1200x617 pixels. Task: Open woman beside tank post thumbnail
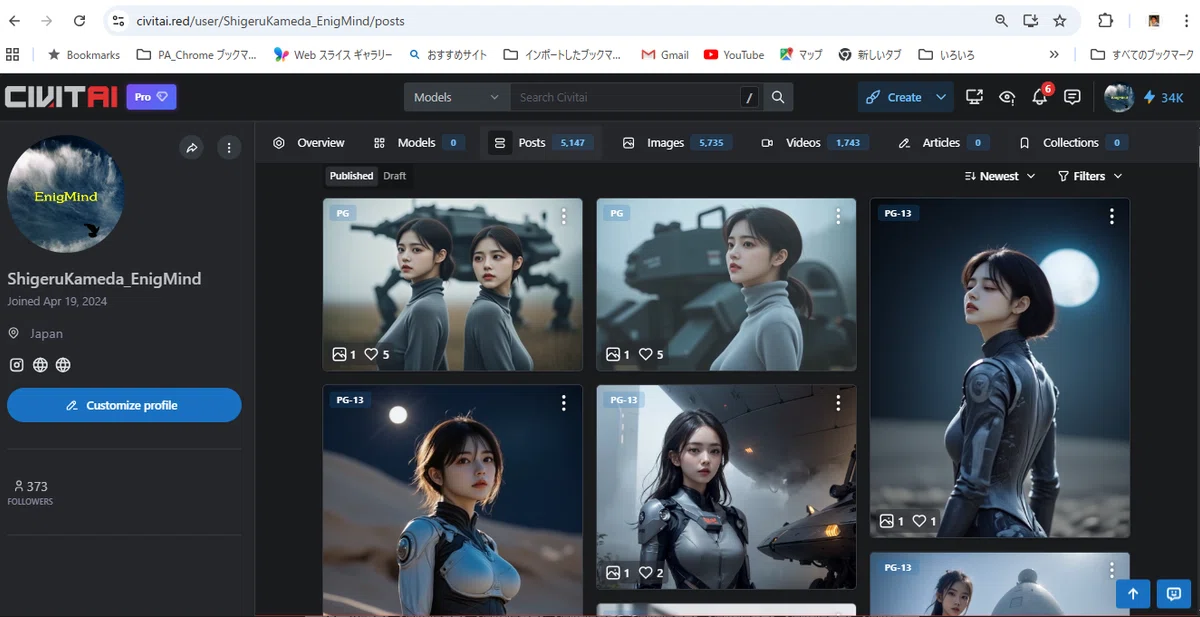tap(726, 284)
